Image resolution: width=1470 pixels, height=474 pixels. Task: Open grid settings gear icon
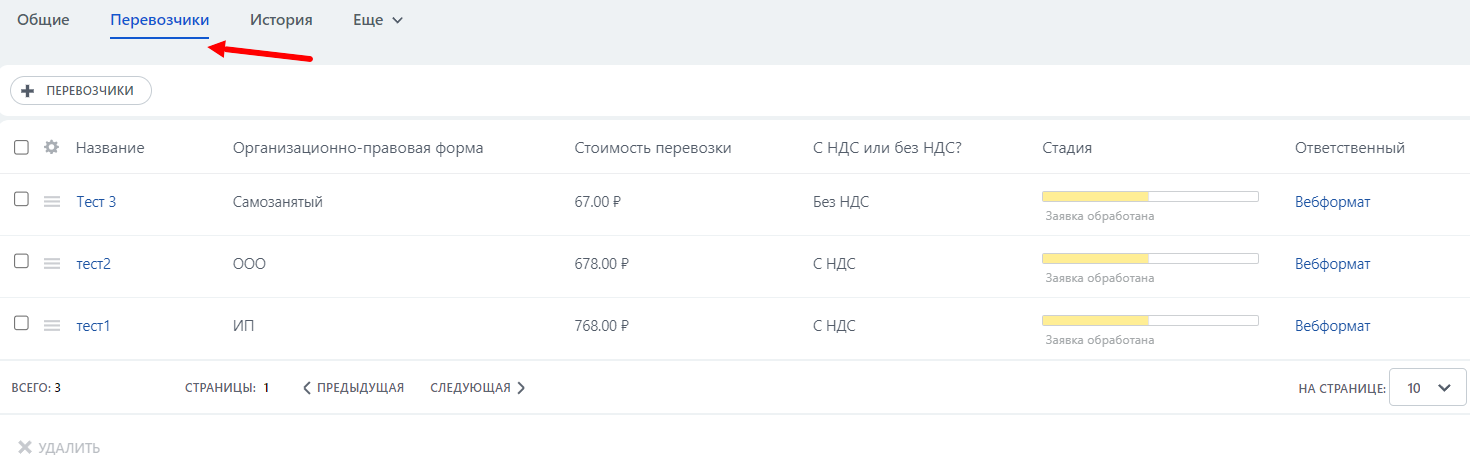[52, 148]
